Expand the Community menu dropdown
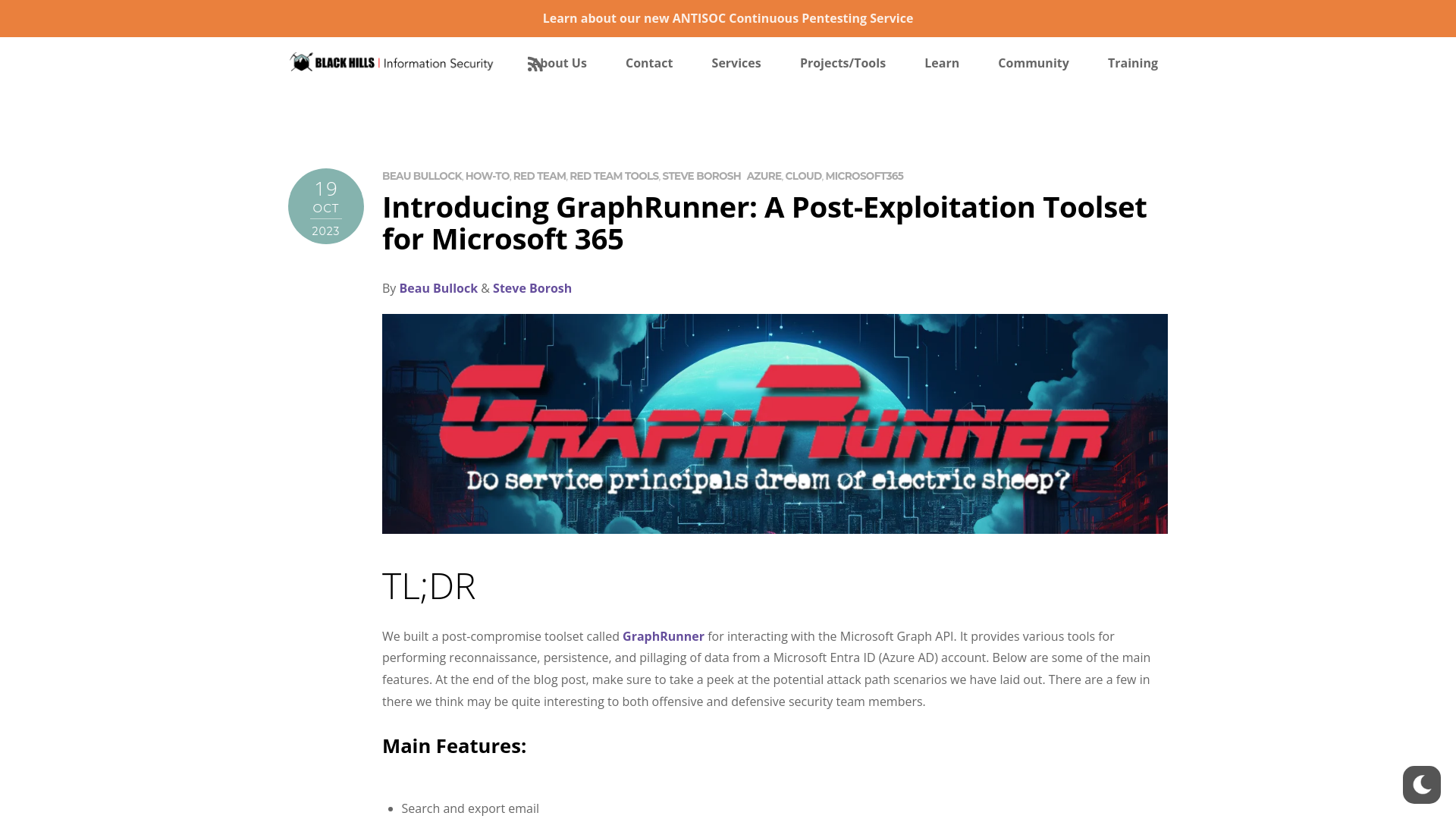1456x819 pixels. (x=1033, y=62)
